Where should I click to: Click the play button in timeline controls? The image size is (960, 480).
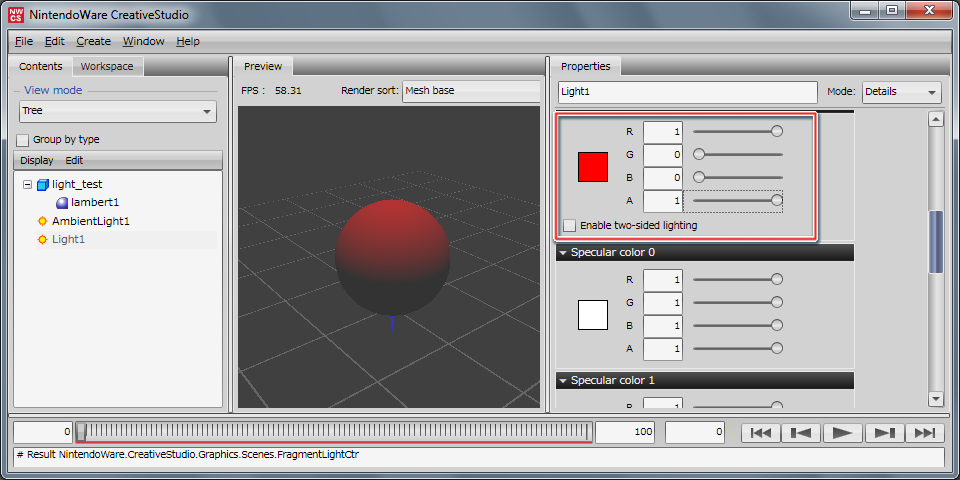(843, 432)
